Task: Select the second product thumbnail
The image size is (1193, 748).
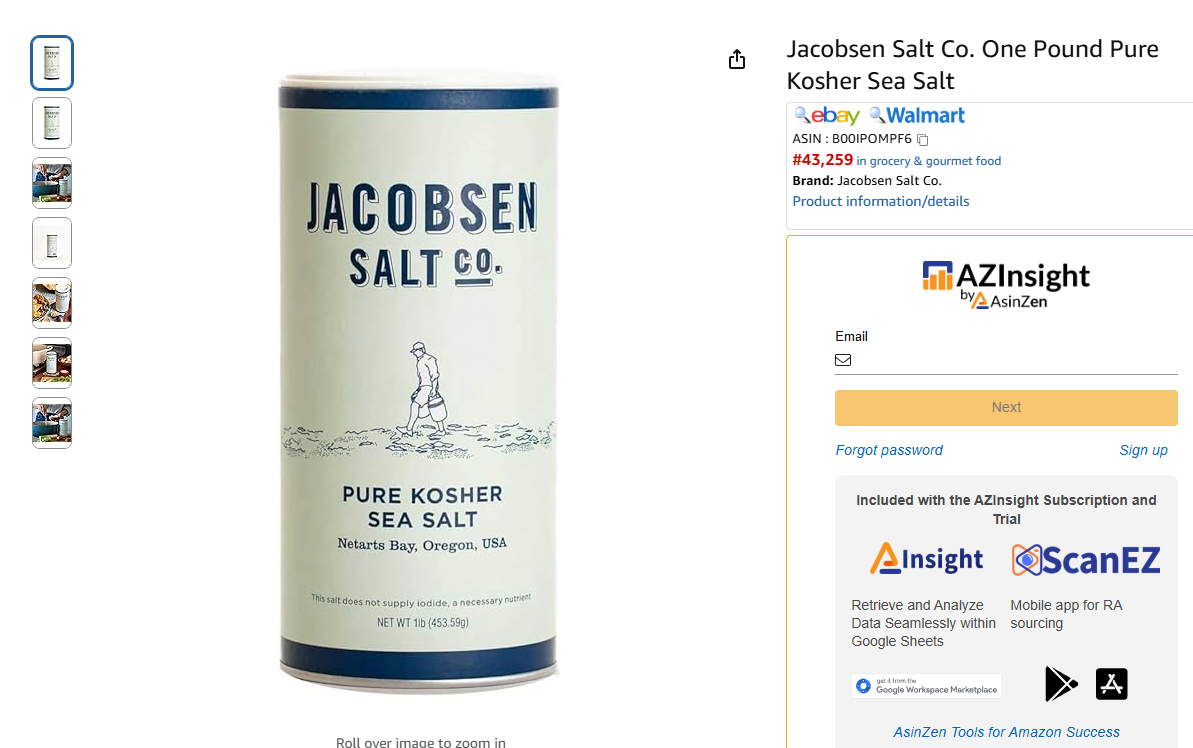Action: [x=52, y=123]
